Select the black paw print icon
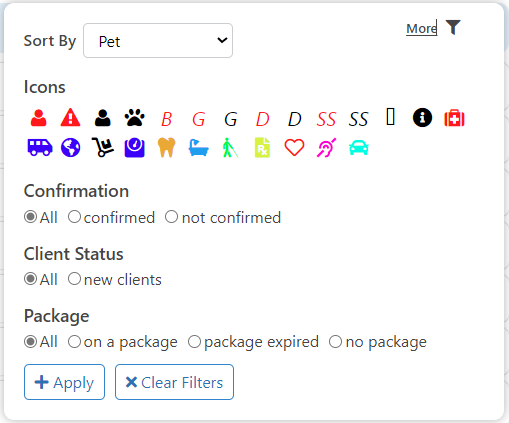Viewport: 509px width, 423px height. pyautogui.click(x=134, y=118)
